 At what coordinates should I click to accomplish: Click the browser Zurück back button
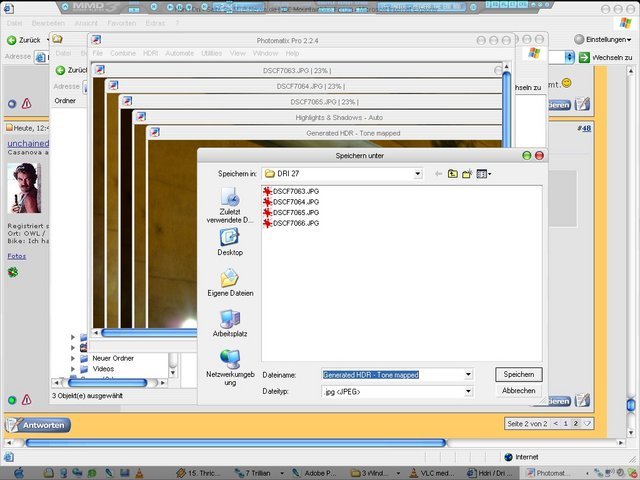[24, 40]
